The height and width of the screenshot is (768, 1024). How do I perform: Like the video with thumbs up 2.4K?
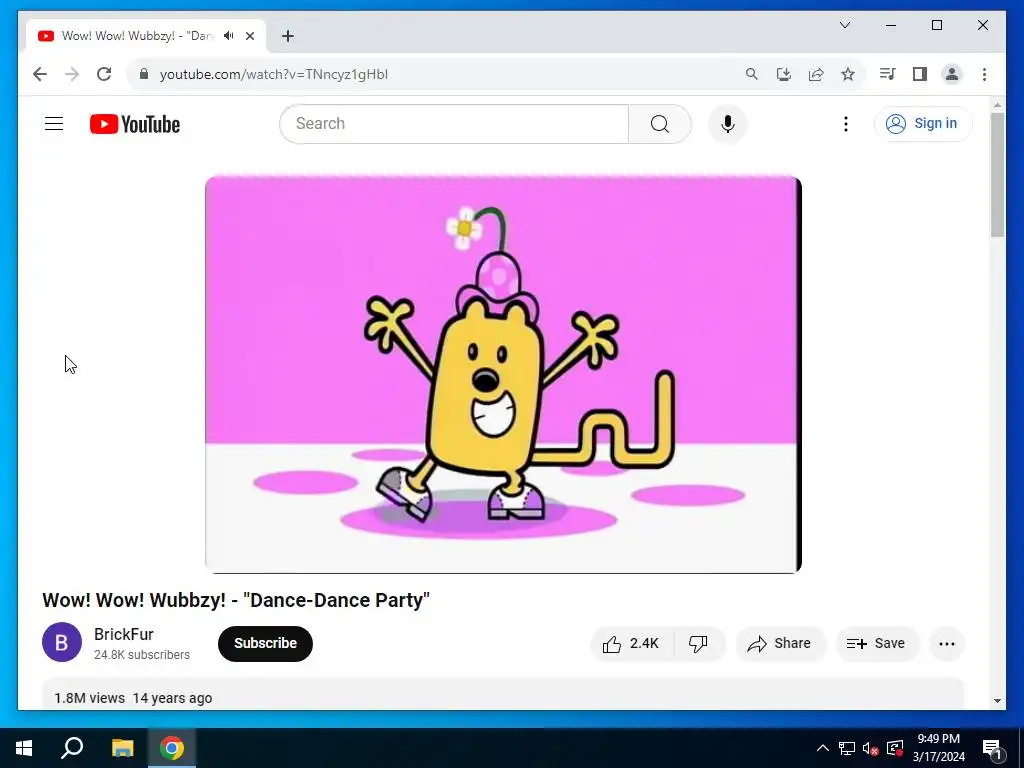pyautogui.click(x=632, y=644)
